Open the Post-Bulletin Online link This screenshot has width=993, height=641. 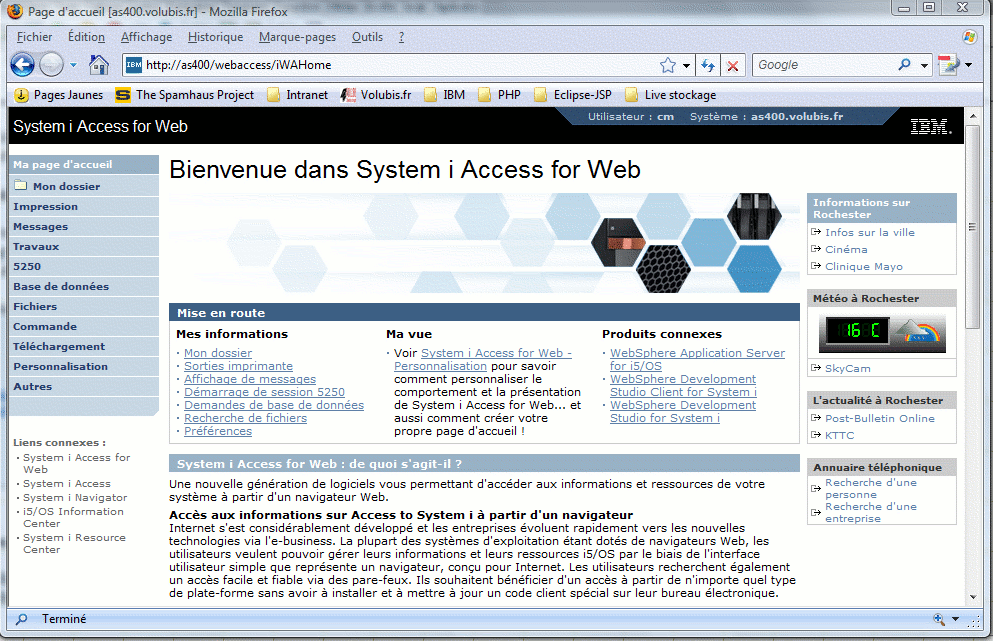coord(880,419)
